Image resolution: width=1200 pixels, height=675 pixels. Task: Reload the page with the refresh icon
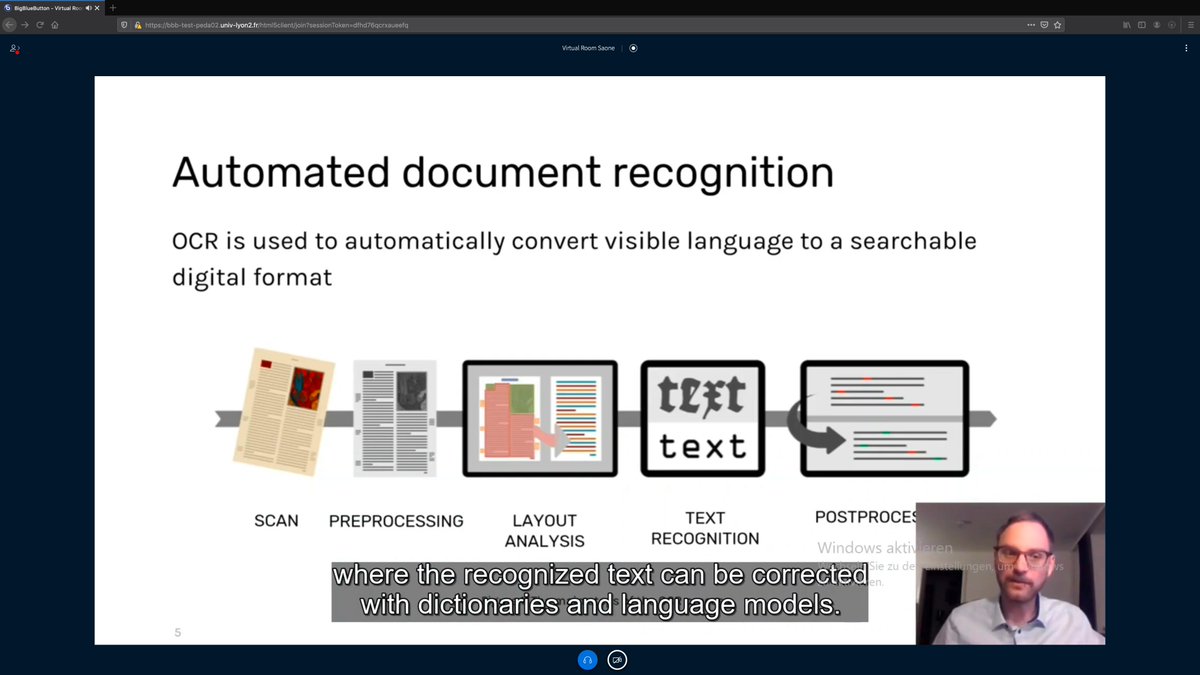point(40,24)
